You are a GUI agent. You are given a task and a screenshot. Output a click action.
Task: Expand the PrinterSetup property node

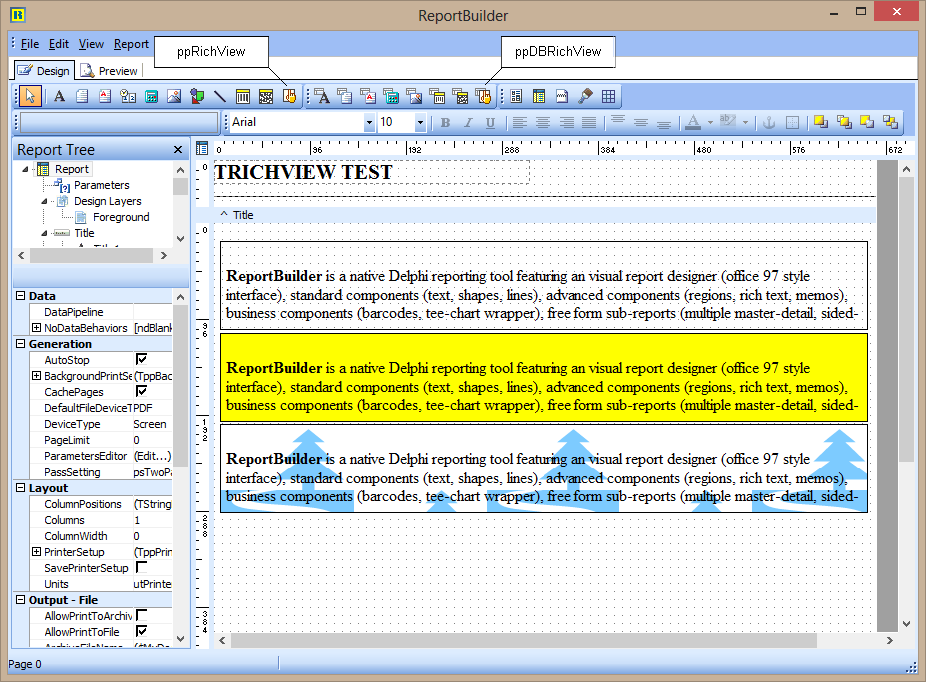tap(37, 552)
